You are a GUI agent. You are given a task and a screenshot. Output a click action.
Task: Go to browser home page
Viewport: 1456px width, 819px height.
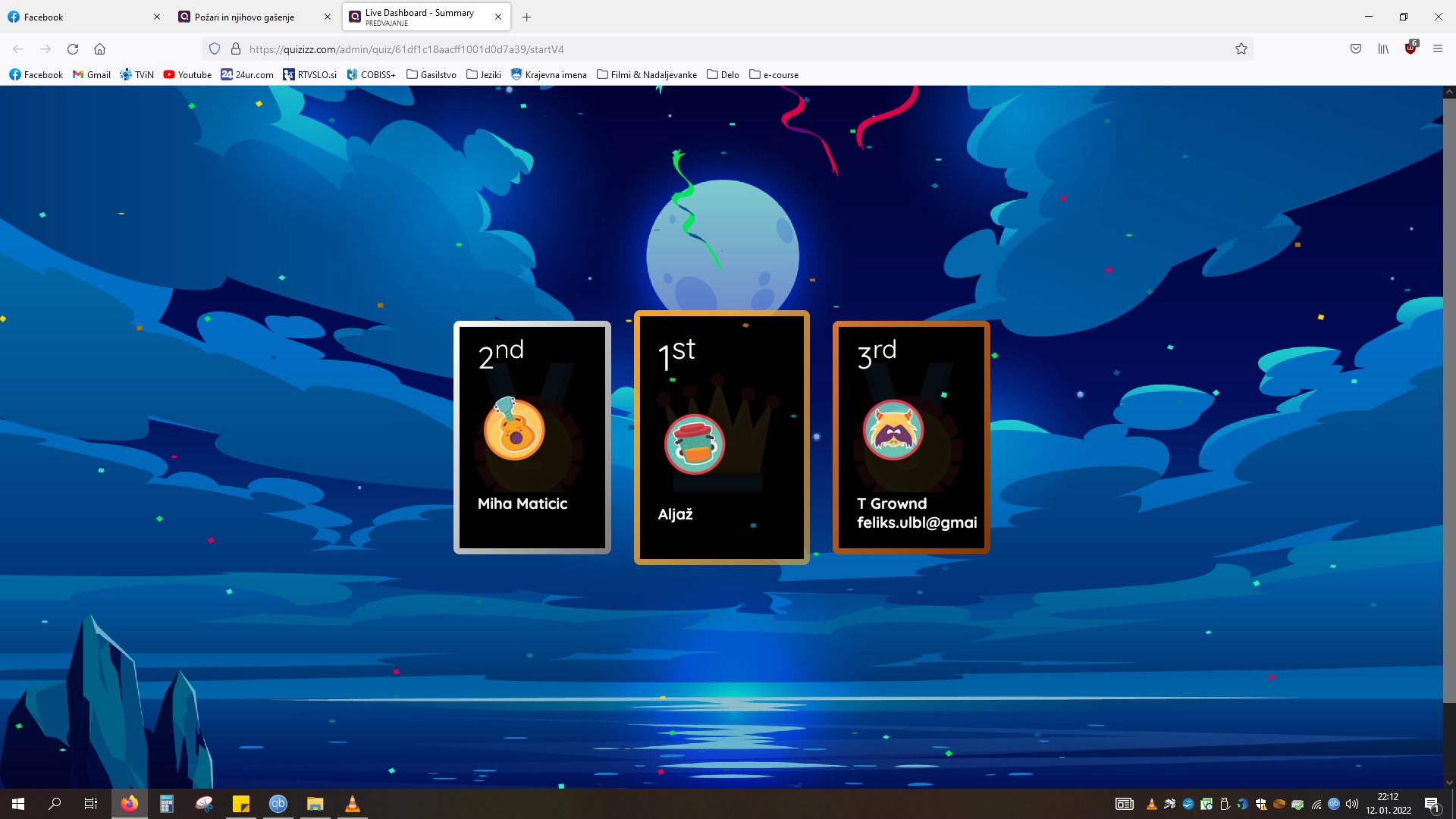(99, 49)
